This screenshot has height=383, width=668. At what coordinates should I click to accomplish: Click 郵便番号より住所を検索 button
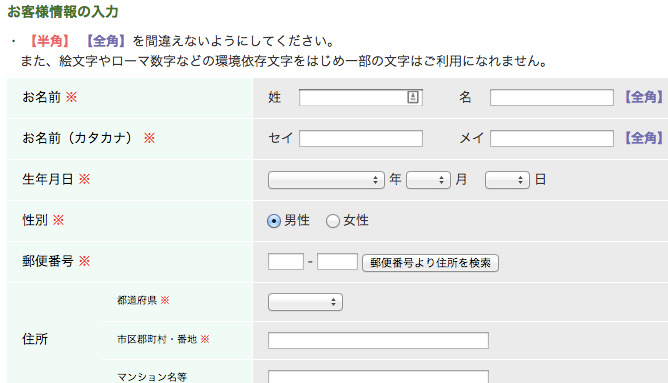point(430,263)
